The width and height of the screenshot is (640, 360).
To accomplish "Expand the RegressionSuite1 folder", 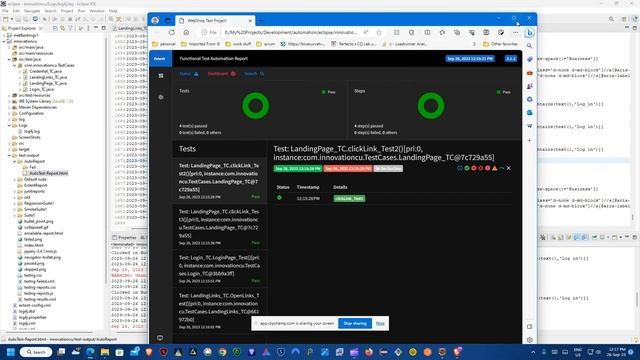I will 15,203.
